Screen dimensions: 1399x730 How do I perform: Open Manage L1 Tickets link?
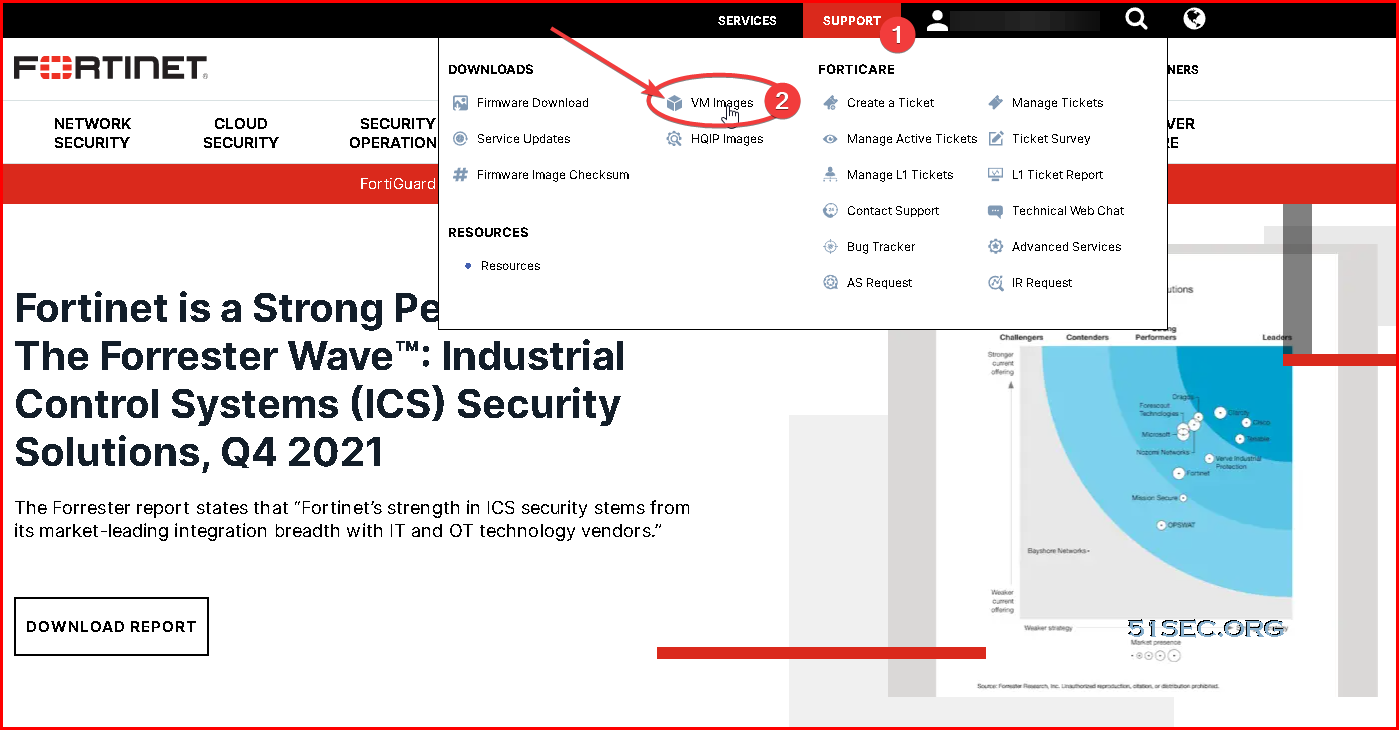pos(900,175)
